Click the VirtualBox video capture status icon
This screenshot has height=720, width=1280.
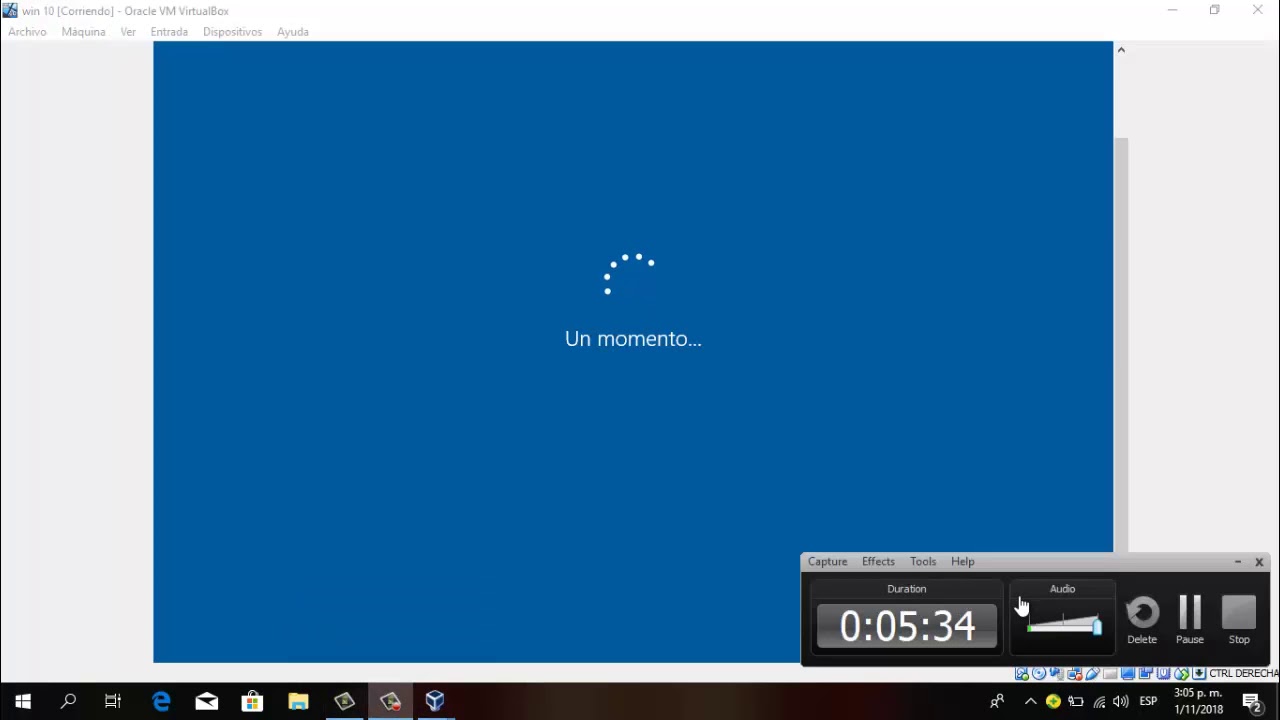click(x=1145, y=674)
